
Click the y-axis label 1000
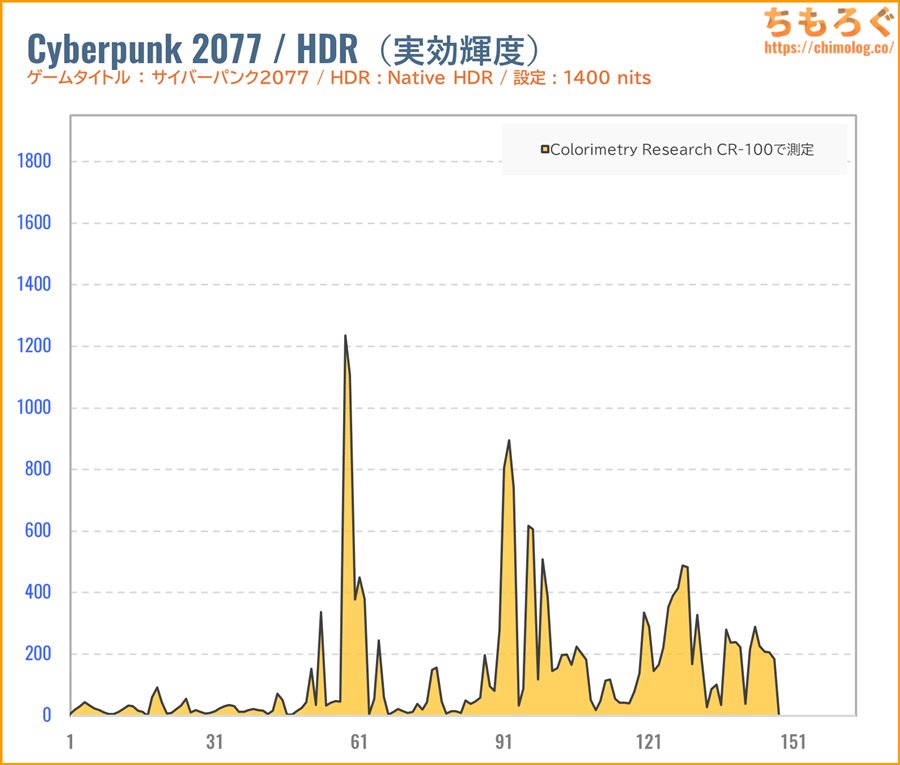pos(34,407)
